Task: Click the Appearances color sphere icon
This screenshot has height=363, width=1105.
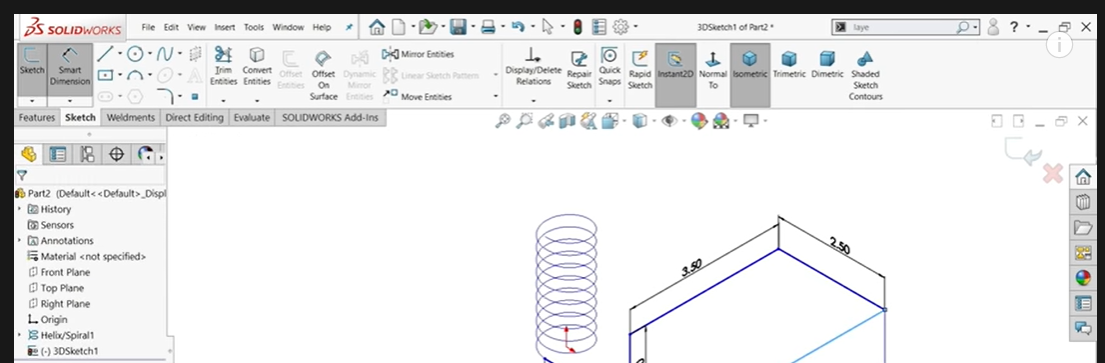Action: [1083, 278]
